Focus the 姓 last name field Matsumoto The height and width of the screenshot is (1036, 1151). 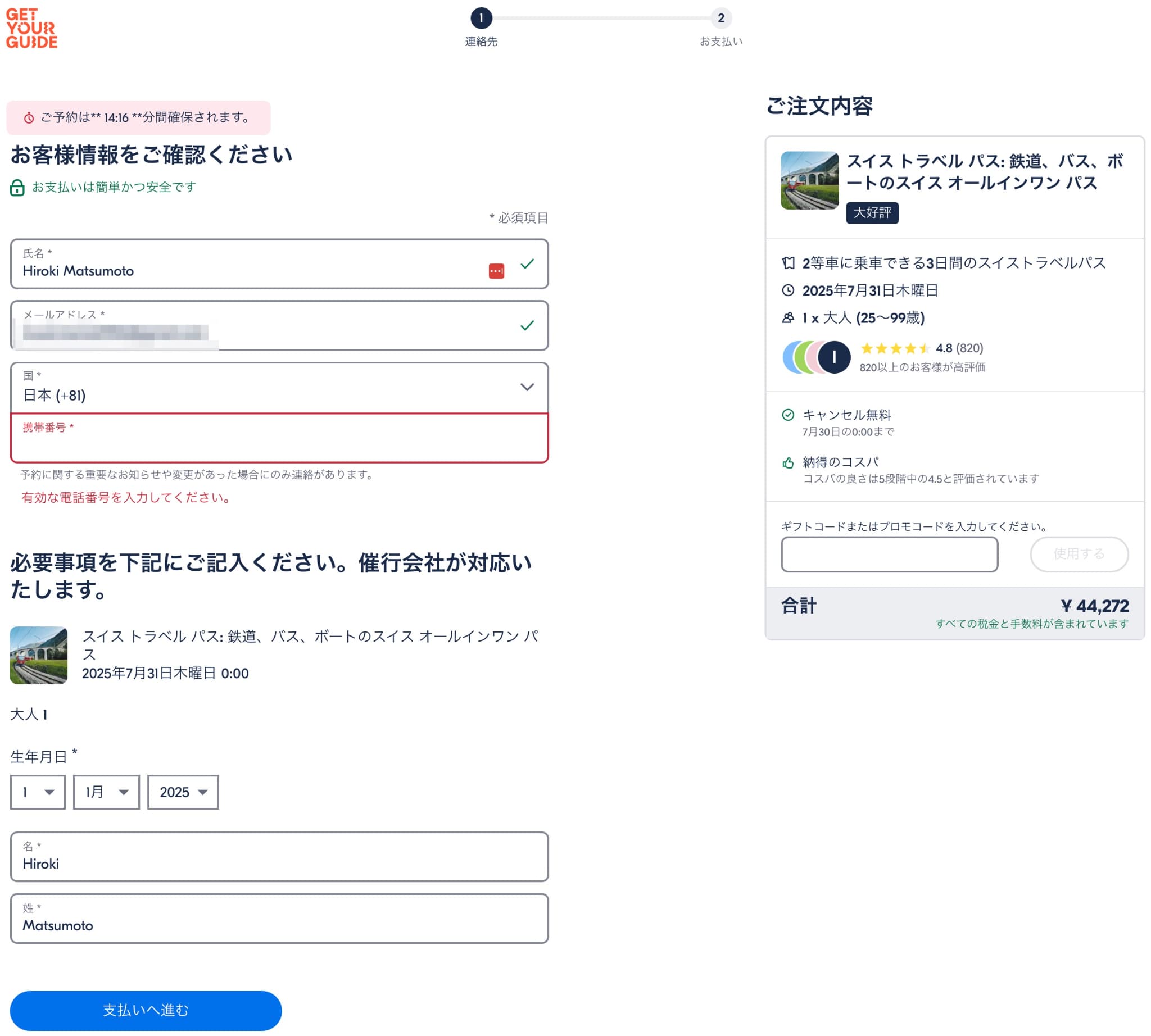[279, 918]
